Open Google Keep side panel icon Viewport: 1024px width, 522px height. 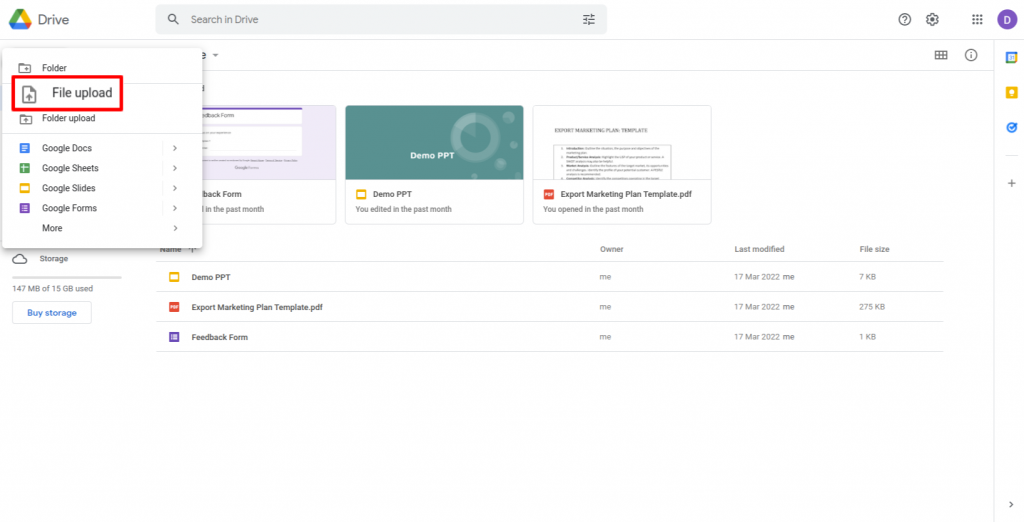1011,93
